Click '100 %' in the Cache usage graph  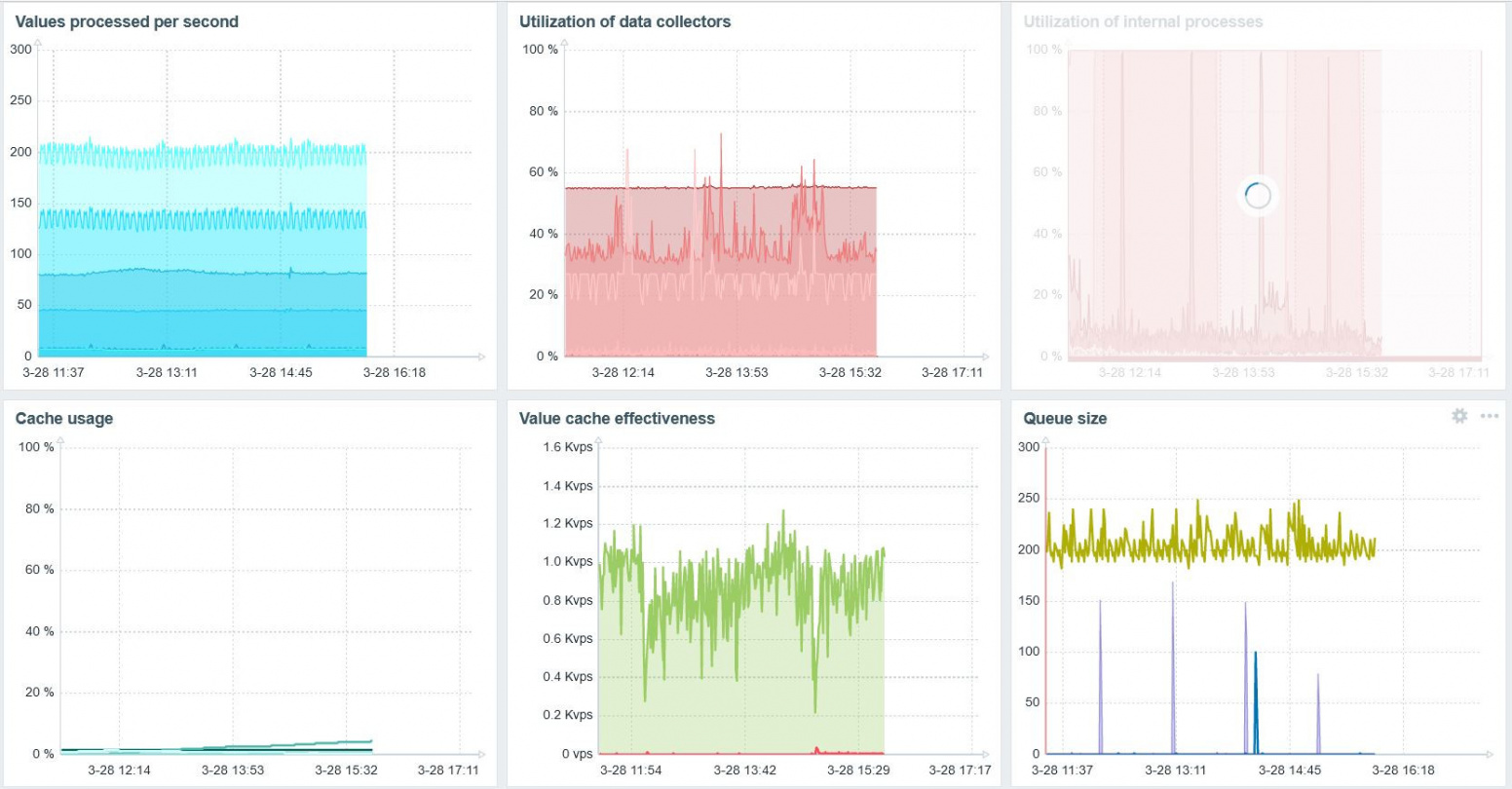(x=35, y=447)
